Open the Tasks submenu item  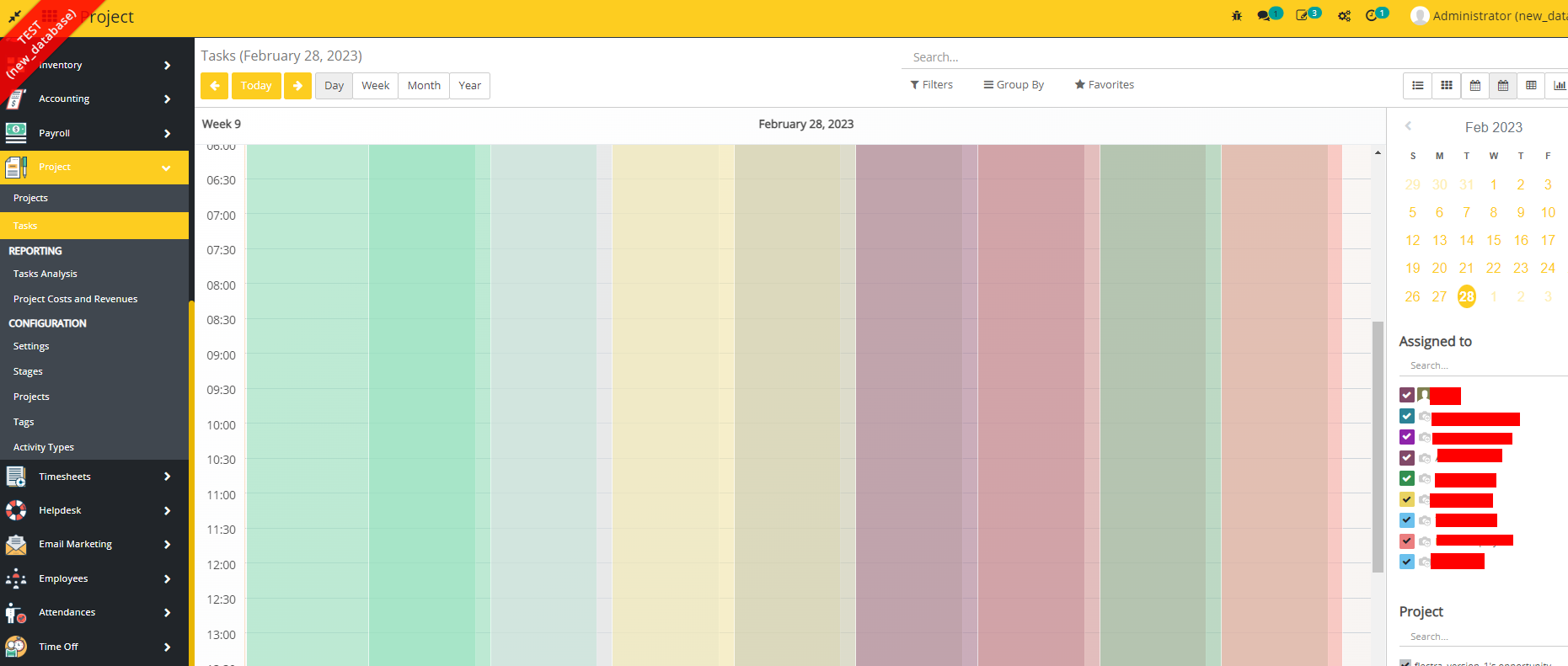[x=94, y=226]
